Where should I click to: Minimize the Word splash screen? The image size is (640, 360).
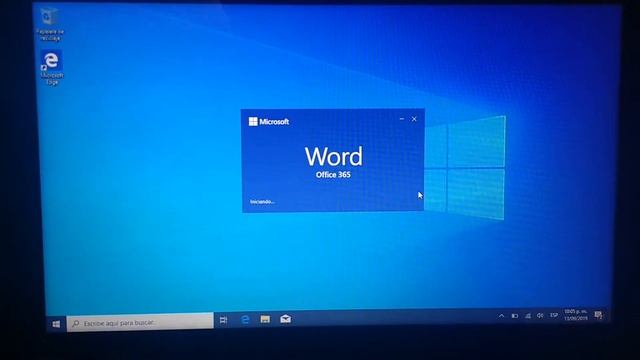(402, 119)
